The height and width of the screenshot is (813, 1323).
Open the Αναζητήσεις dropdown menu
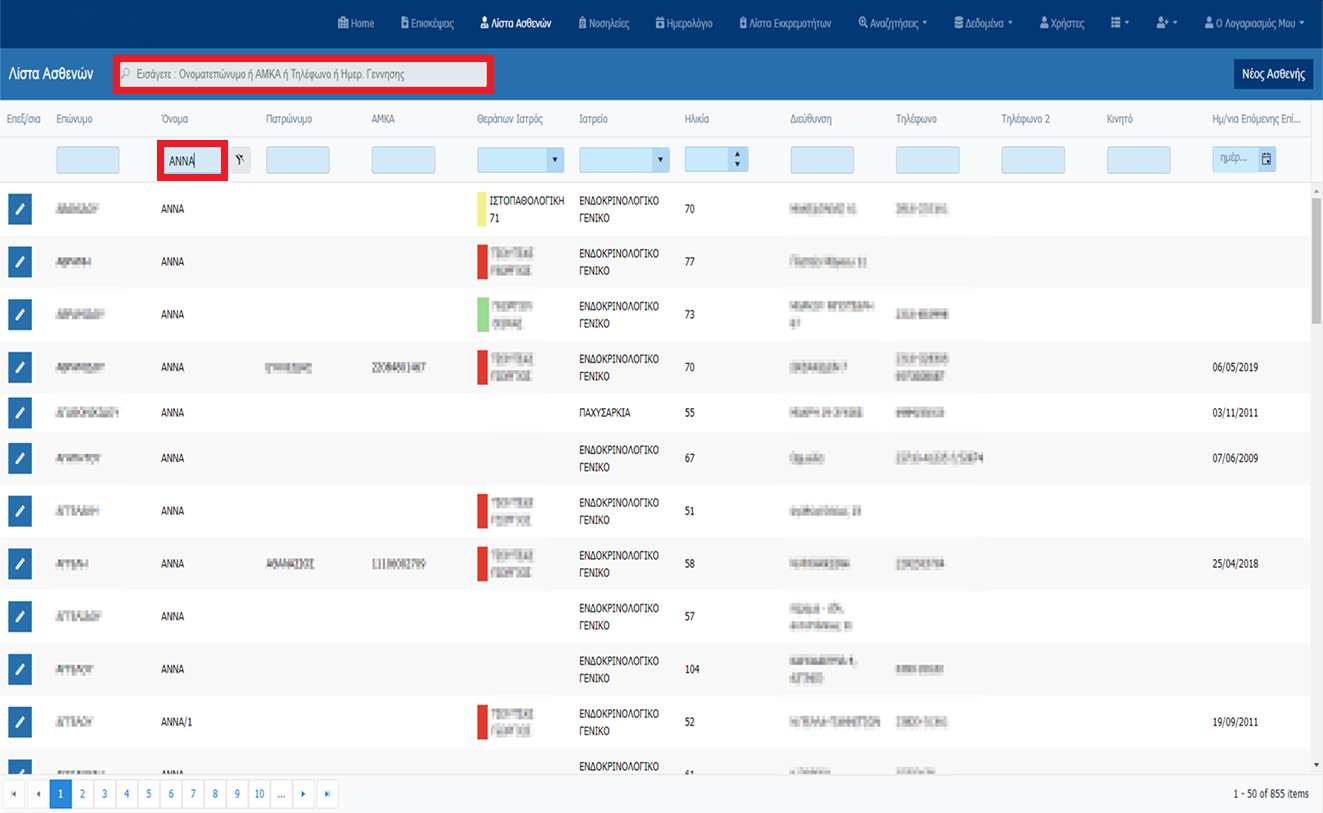point(893,23)
